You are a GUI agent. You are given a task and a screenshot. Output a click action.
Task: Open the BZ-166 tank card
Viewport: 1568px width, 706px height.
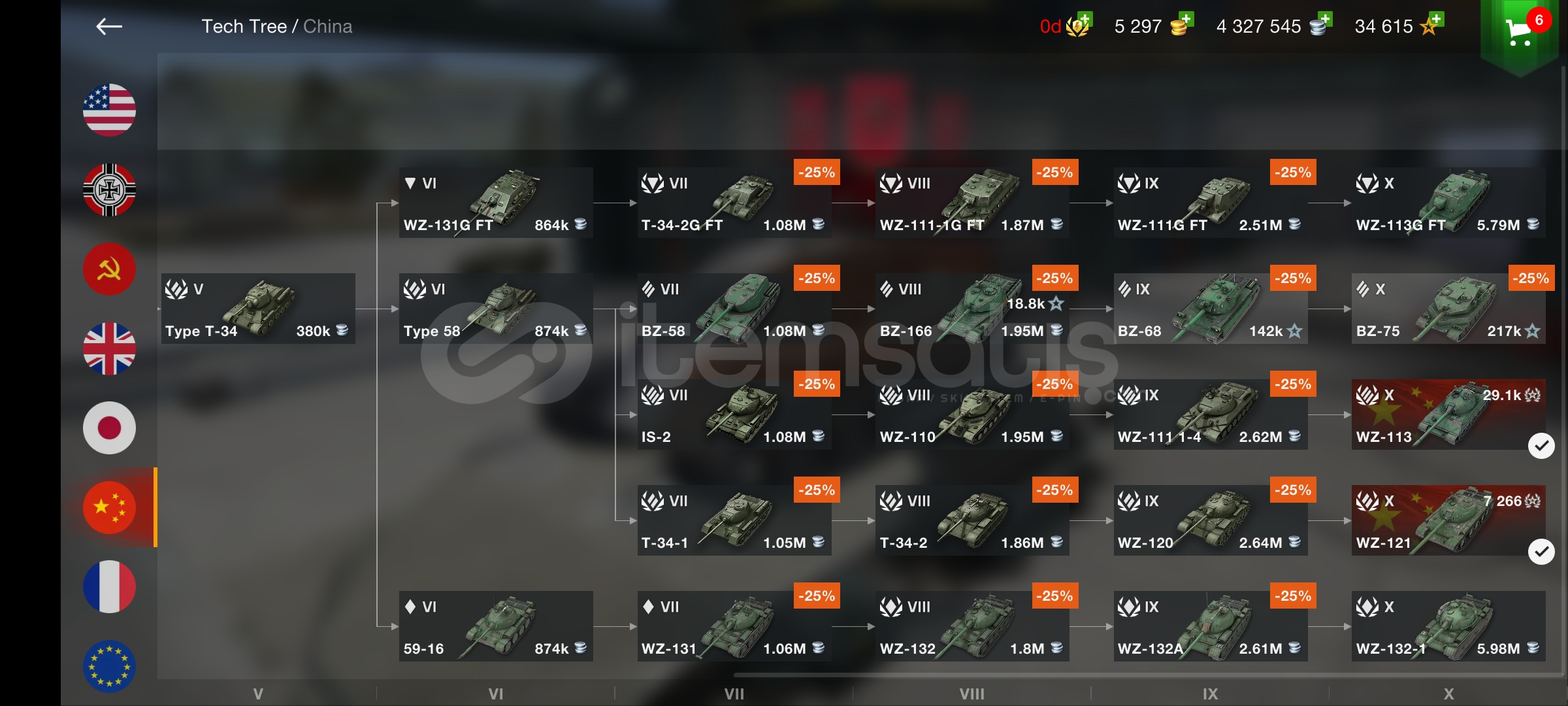[972, 309]
